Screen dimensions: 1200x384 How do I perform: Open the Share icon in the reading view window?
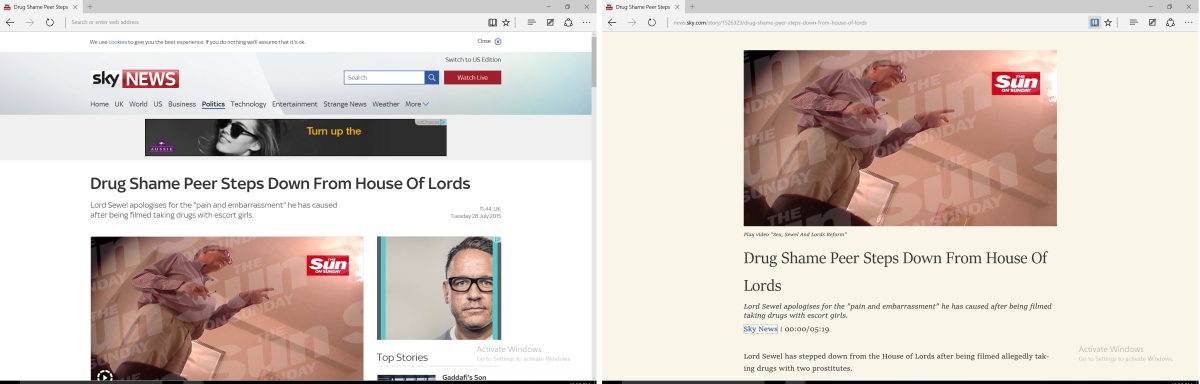point(1170,22)
